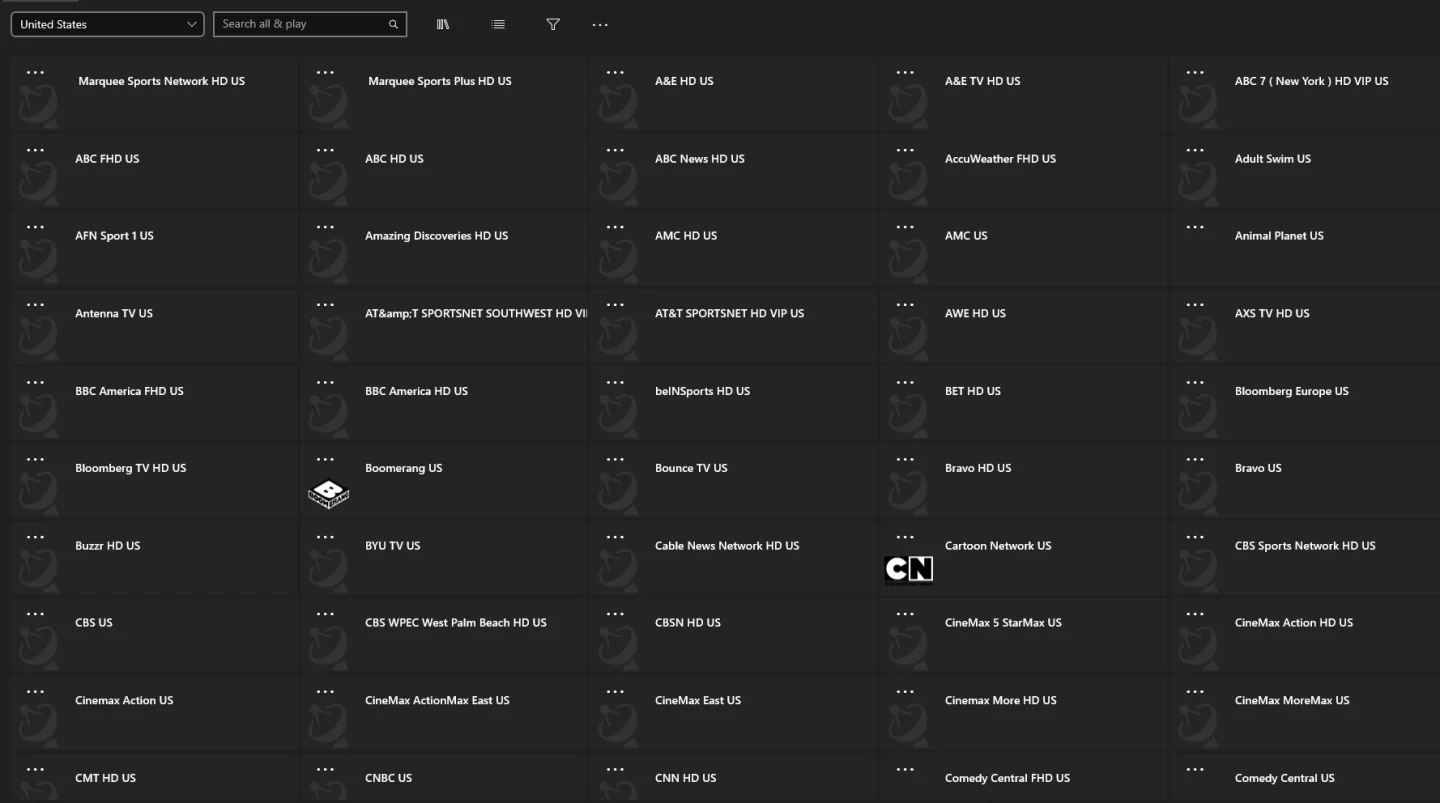Select CBS WPEC West Palm Beach HD US
The image size is (1440, 803).
[456, 623]
